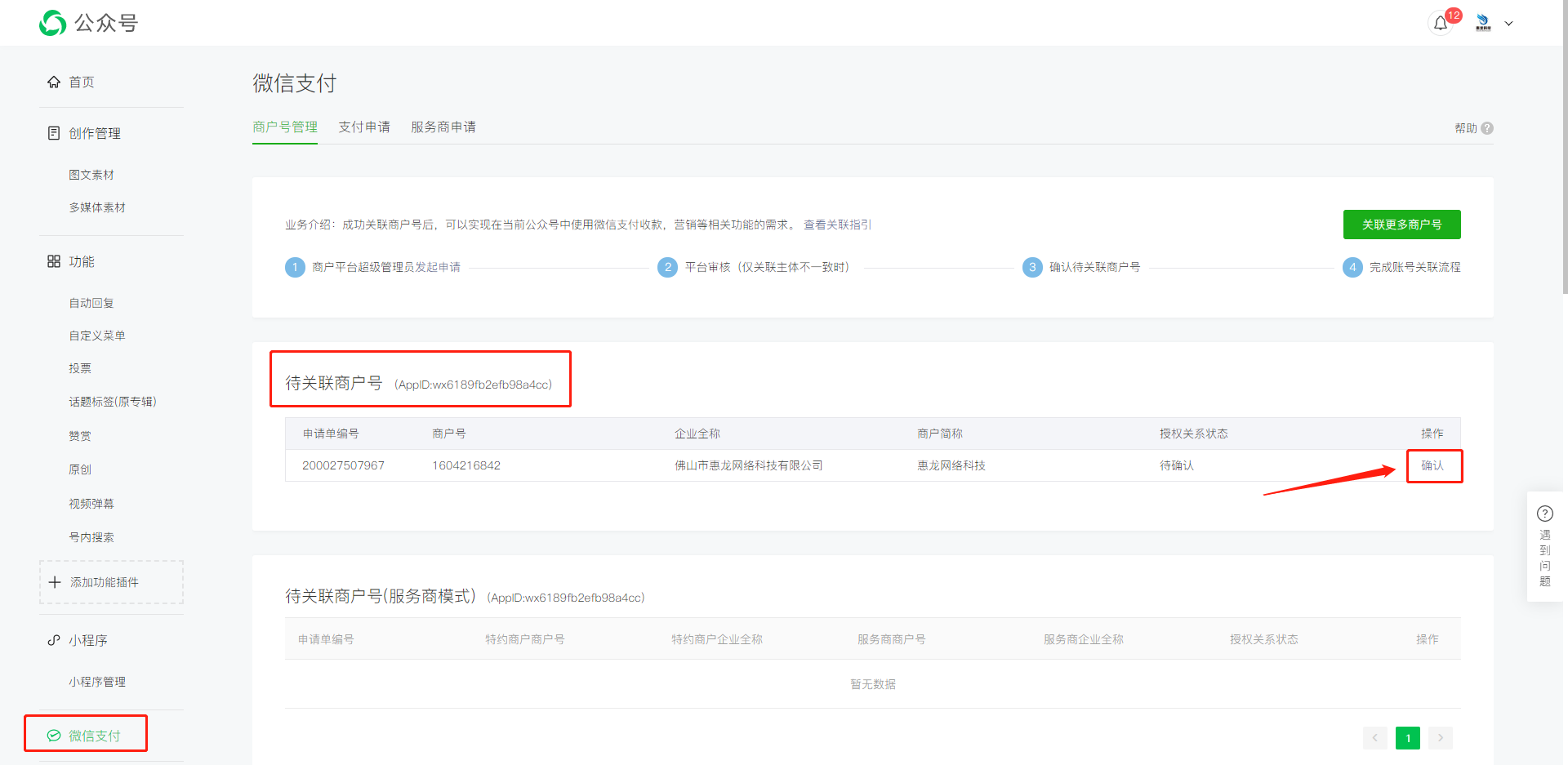The height and width of the screenshot is (765, 1568).
Task: Click status 待确认 cell
Action: point(1177,465)
